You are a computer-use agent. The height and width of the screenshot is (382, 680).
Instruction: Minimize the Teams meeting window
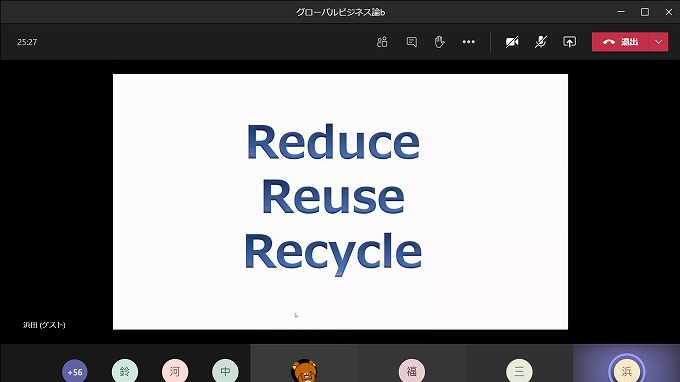[x=621, y=12]
